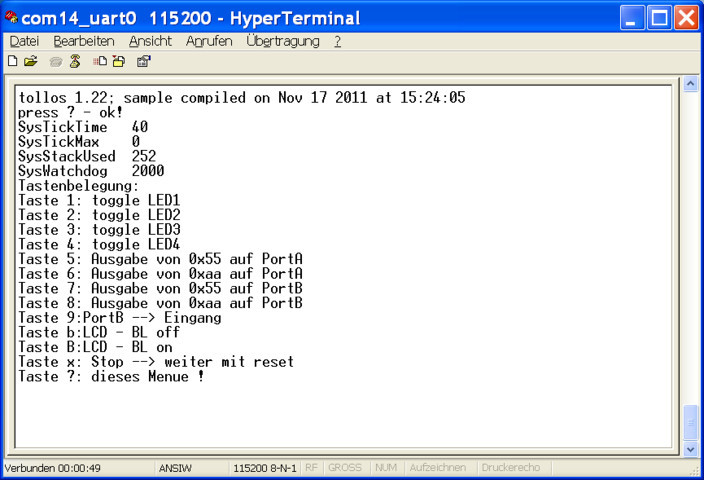Viewport: 704px width, 480px height.
Task: Click the Disconnect toolbar icon
Action: 75,61
